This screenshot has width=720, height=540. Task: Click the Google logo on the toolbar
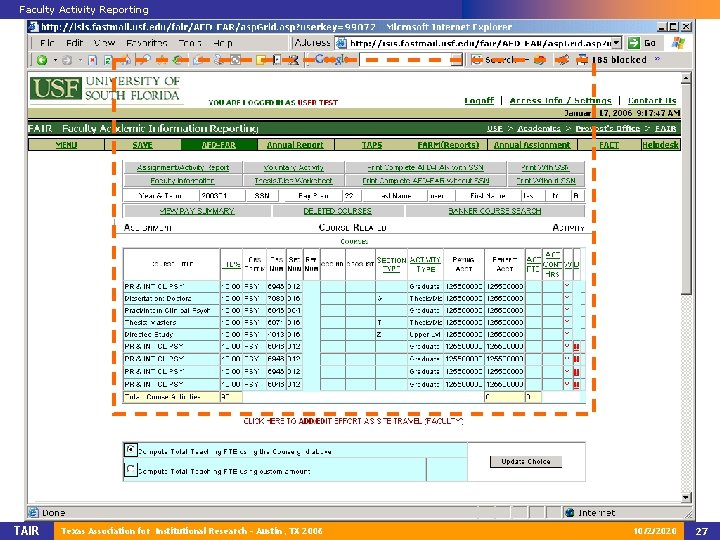[330, 59]
